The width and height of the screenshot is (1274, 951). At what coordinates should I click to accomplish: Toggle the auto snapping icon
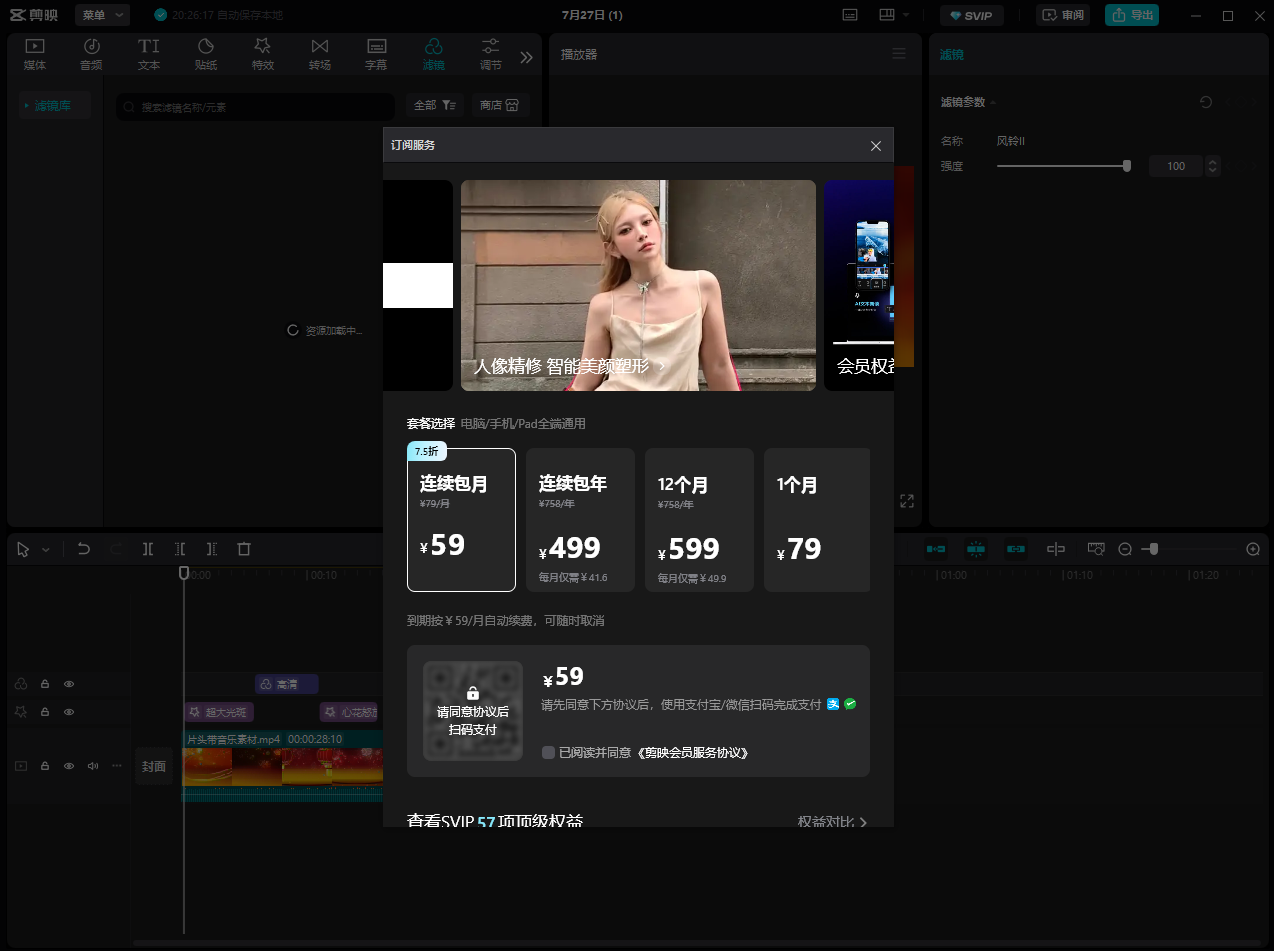976,549
